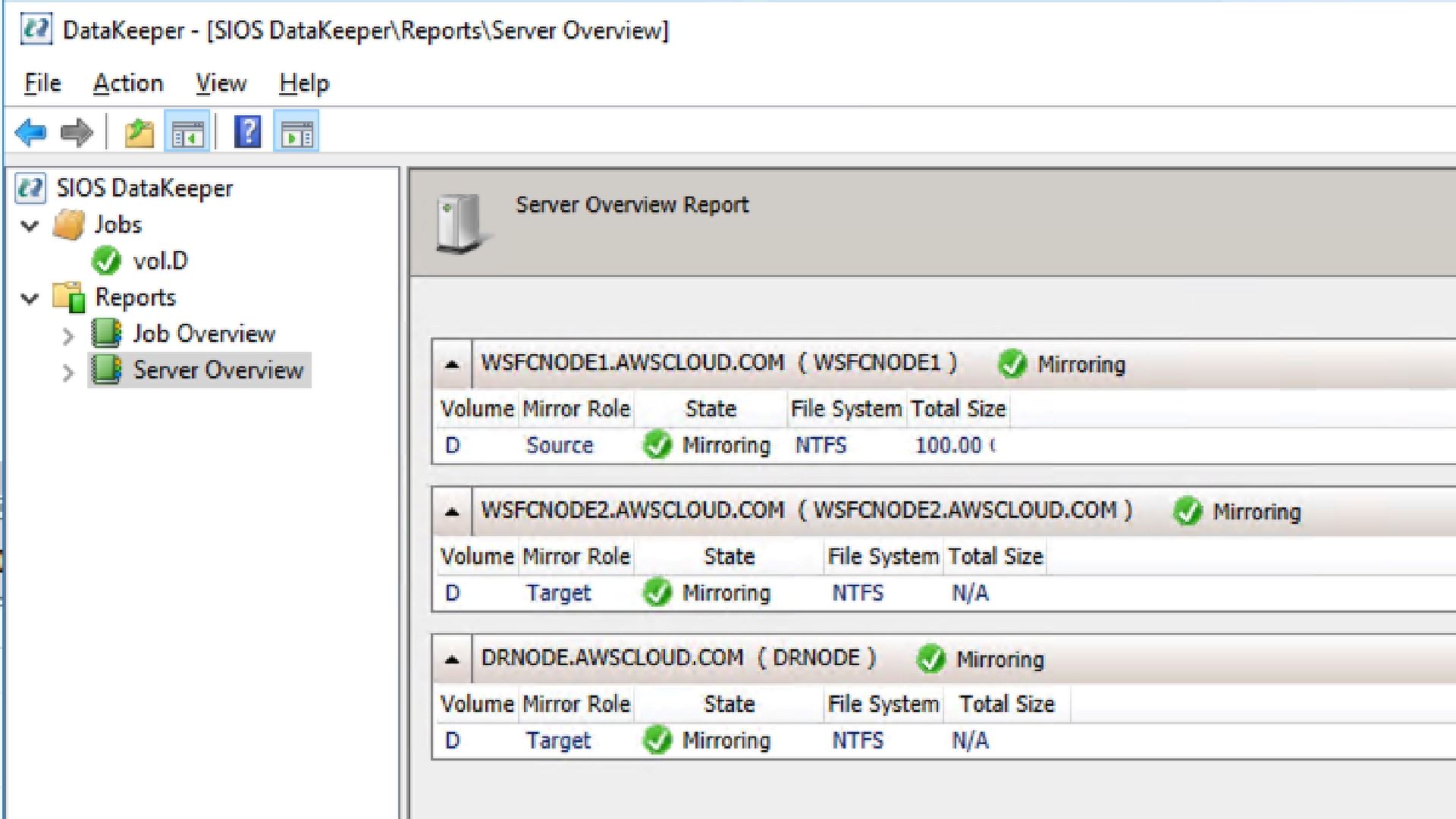The image size is (1456, 819).
Task: Click the Source mirror role cell
Action: tap(560, 445)
